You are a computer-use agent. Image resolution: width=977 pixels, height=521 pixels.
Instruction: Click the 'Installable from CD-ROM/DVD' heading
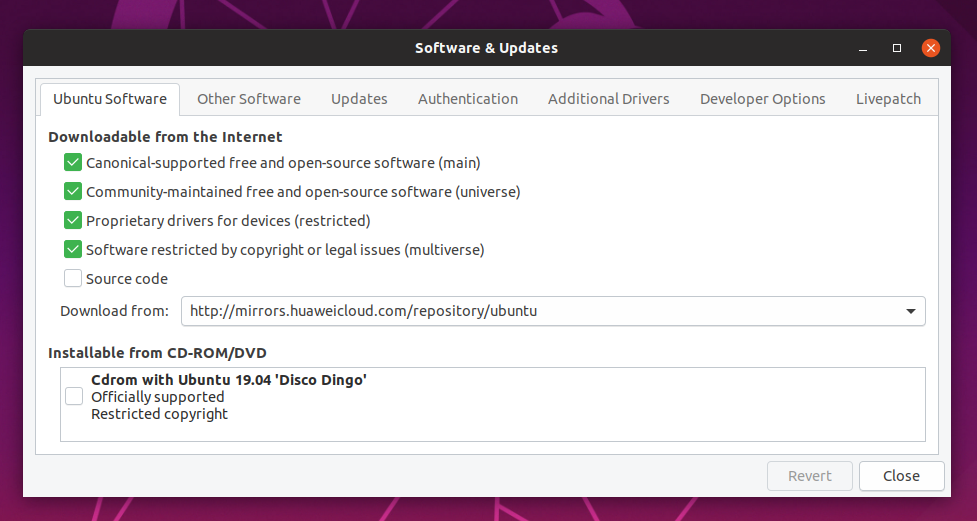157,353
